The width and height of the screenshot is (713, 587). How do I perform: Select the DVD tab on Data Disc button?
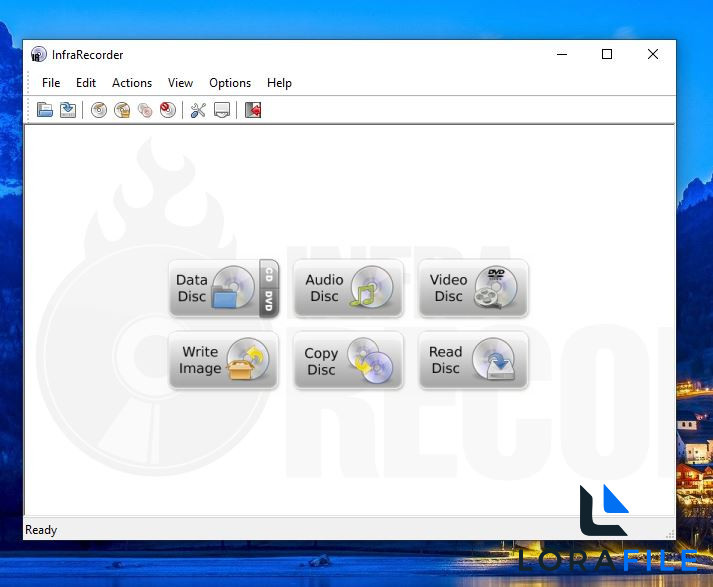[269, 301]
